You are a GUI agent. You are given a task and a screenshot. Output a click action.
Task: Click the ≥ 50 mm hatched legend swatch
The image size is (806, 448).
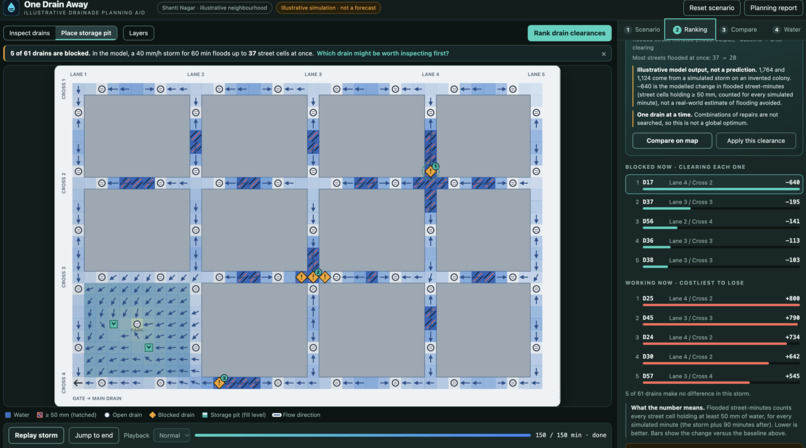tap(40, 415)
